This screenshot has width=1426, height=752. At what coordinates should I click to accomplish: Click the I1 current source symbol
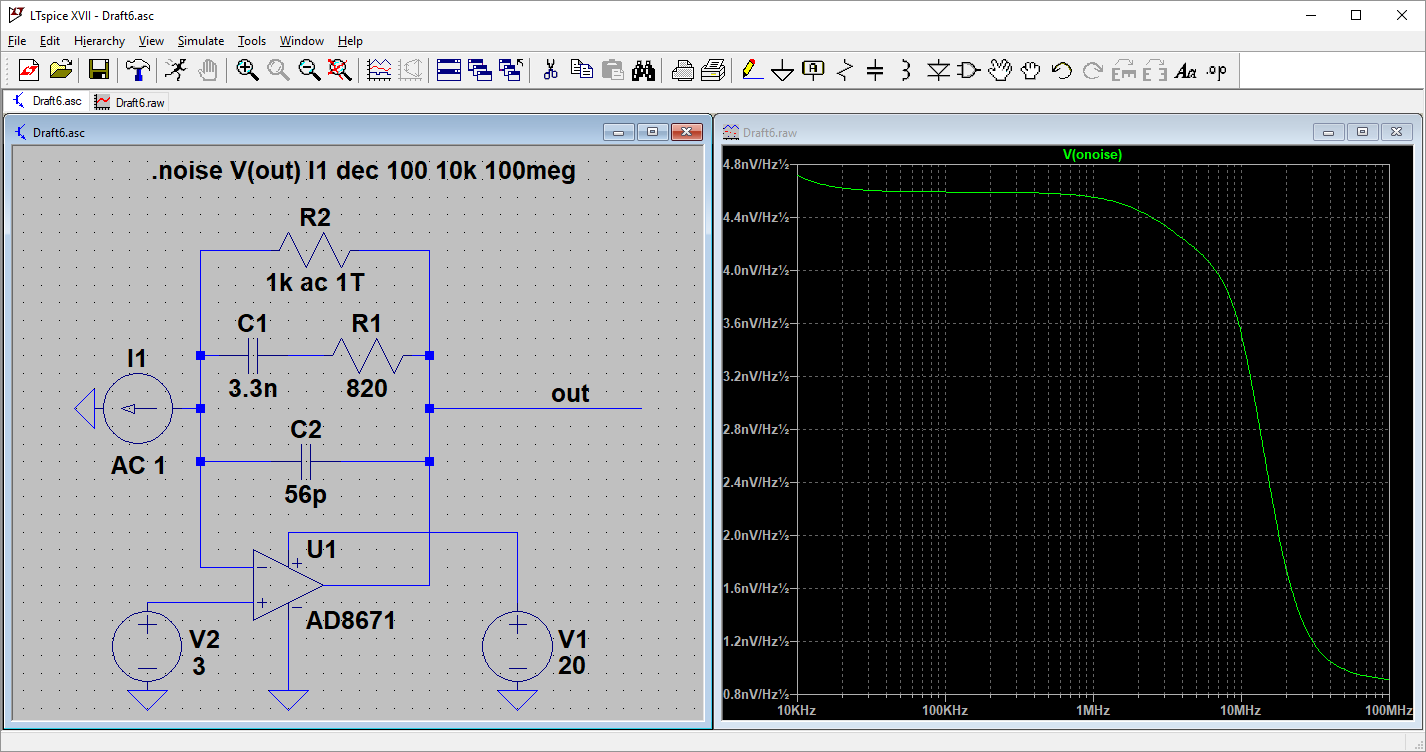[x=138, y=408]
